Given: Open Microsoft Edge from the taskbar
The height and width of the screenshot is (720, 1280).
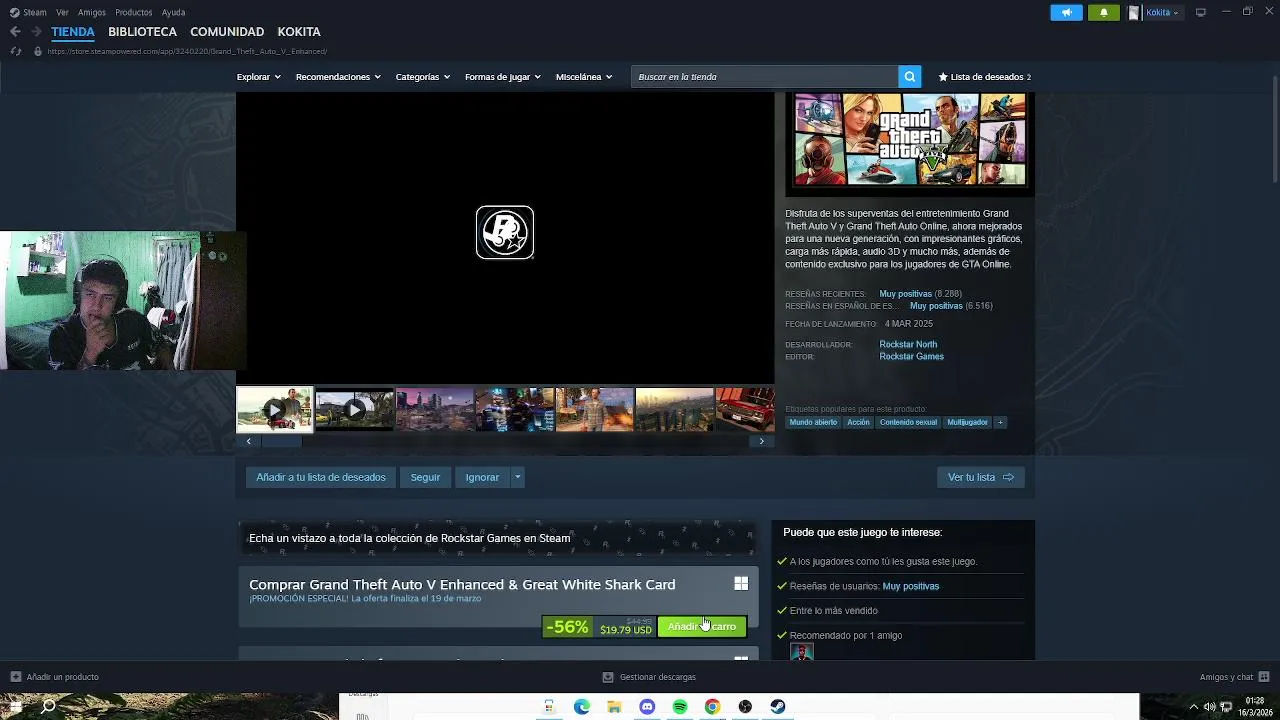Looking at the screenshot, I should click(x=582, y=707).
